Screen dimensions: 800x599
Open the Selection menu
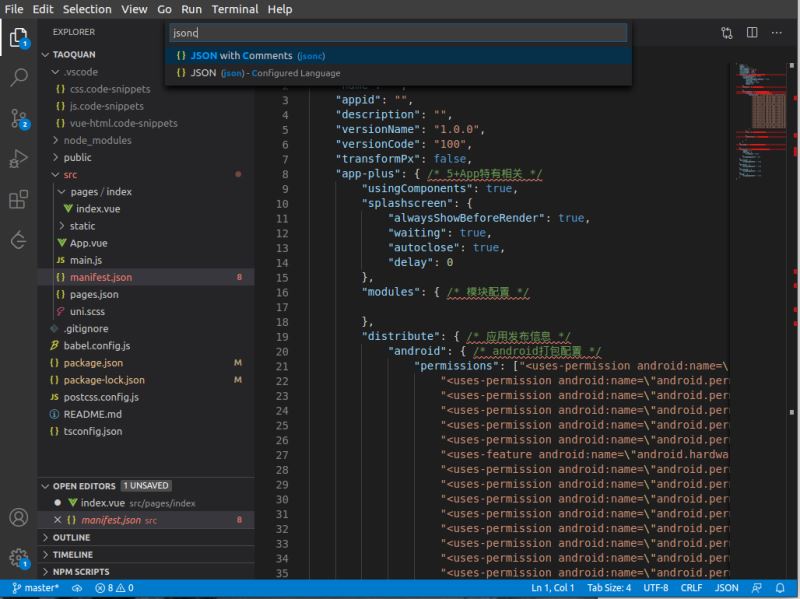[87, 9]
